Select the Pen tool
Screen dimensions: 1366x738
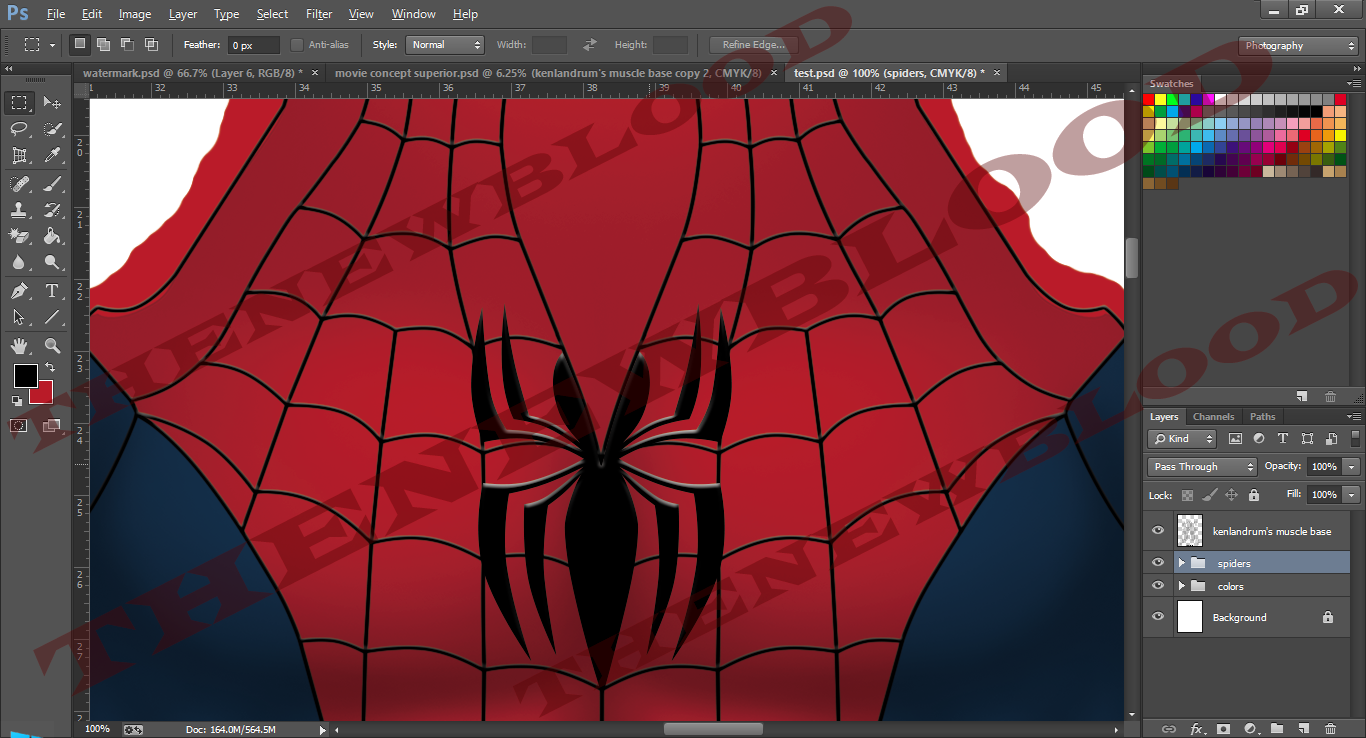19,291
